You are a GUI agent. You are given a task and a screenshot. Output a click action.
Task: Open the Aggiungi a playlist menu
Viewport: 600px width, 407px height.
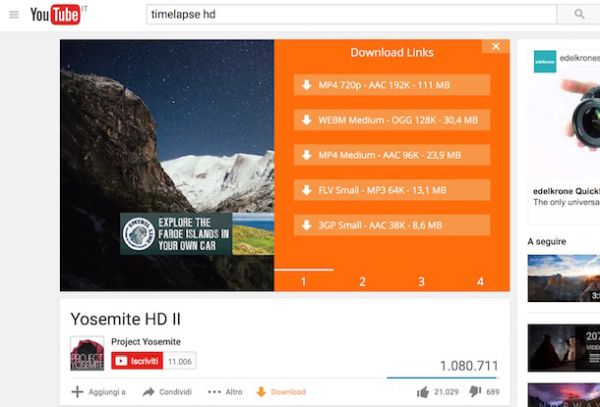coord(99,392)
